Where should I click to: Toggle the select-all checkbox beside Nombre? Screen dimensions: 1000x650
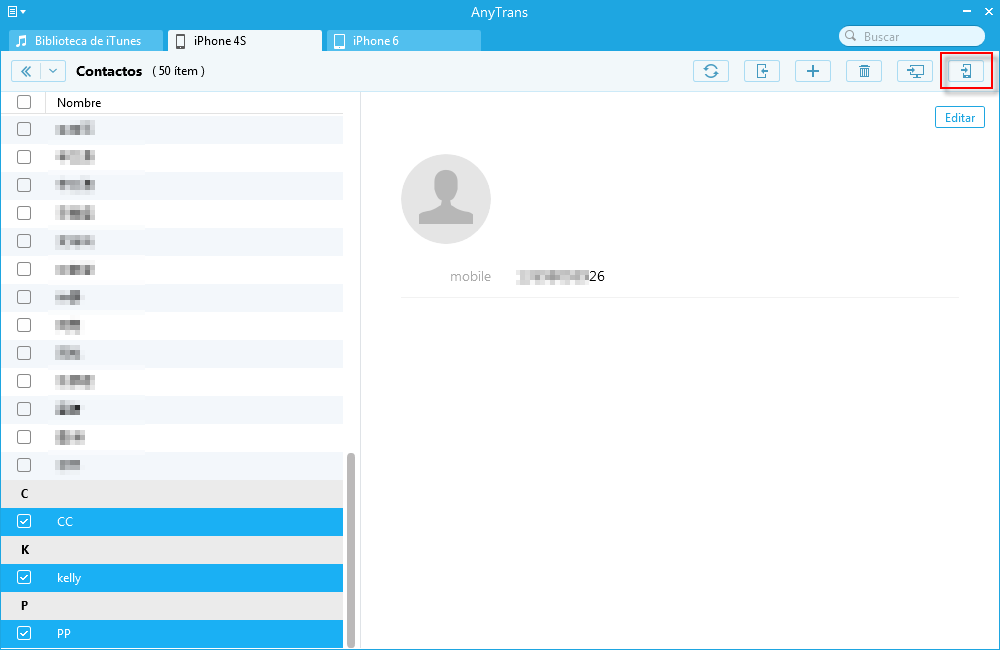tap(24, 102)
